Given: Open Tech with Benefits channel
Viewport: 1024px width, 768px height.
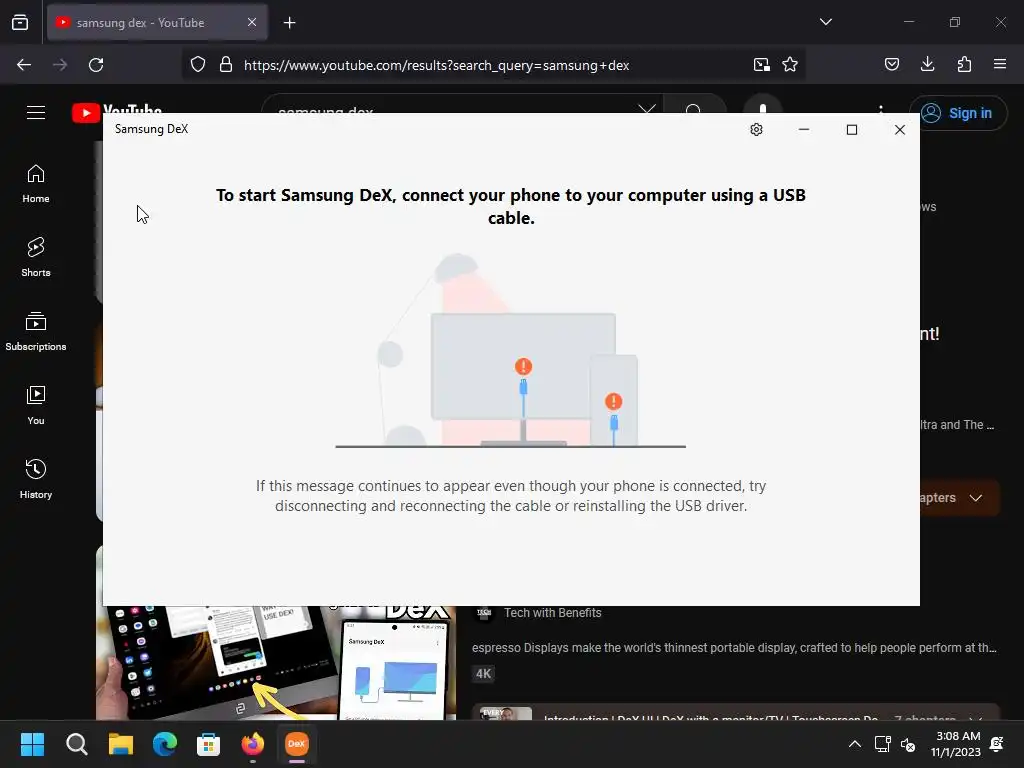Looking at the screenshot, I should (x=552, y=613).
